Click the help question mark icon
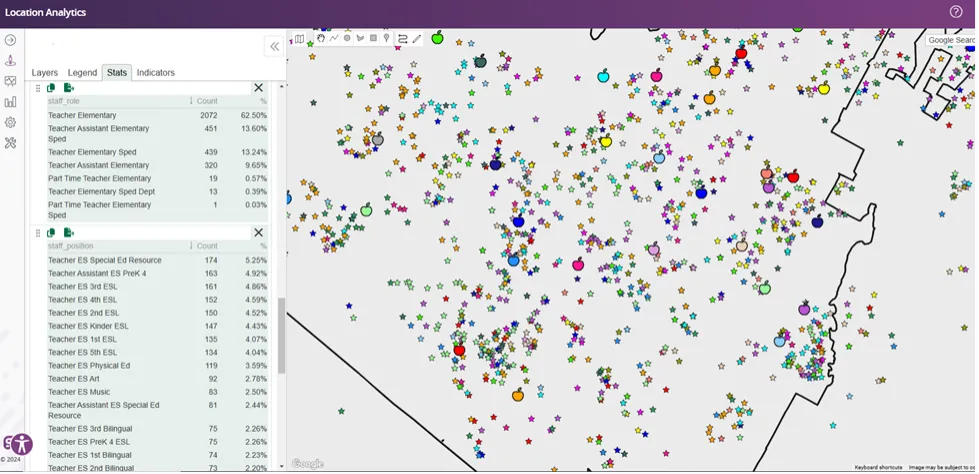This screenshot has height=474, width=979. pos(956,12)
